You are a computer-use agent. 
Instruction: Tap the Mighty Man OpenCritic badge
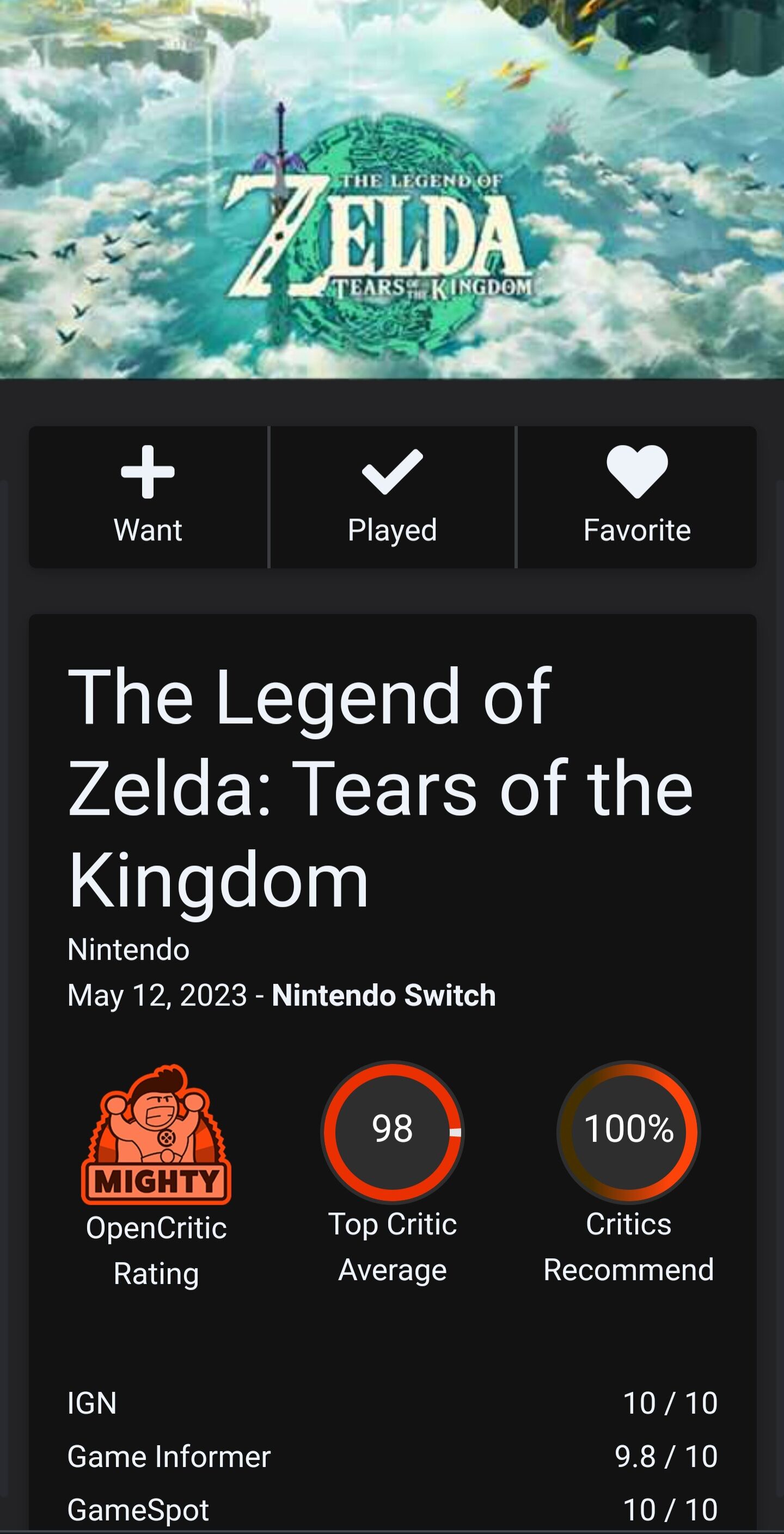tap(157, 1134)
